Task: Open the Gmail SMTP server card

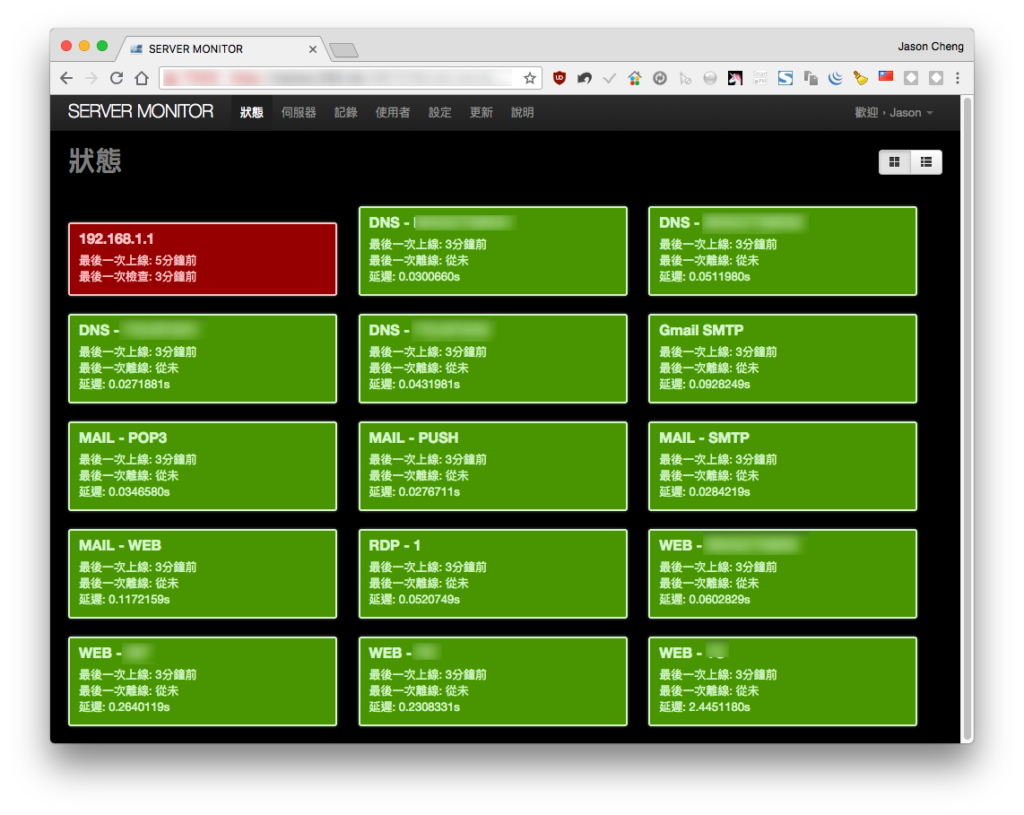Action: 782,359
